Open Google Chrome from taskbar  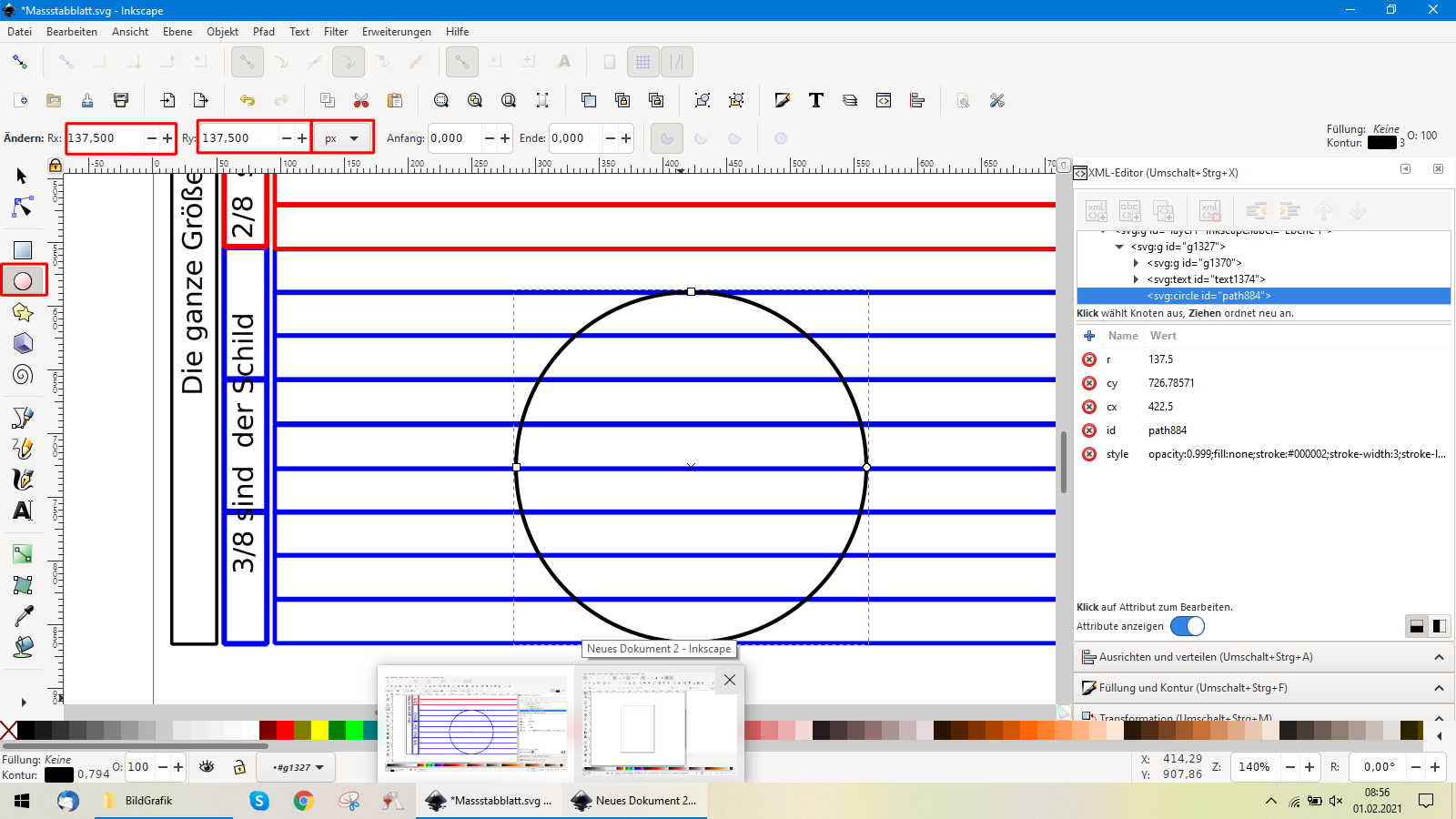(304, 801)
